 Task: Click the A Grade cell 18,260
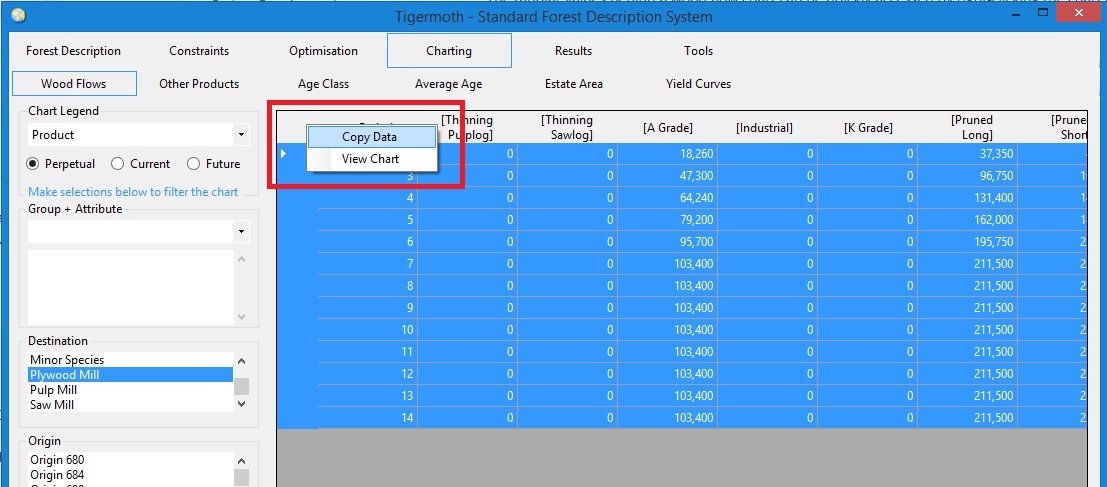click(x=667, y=154)
